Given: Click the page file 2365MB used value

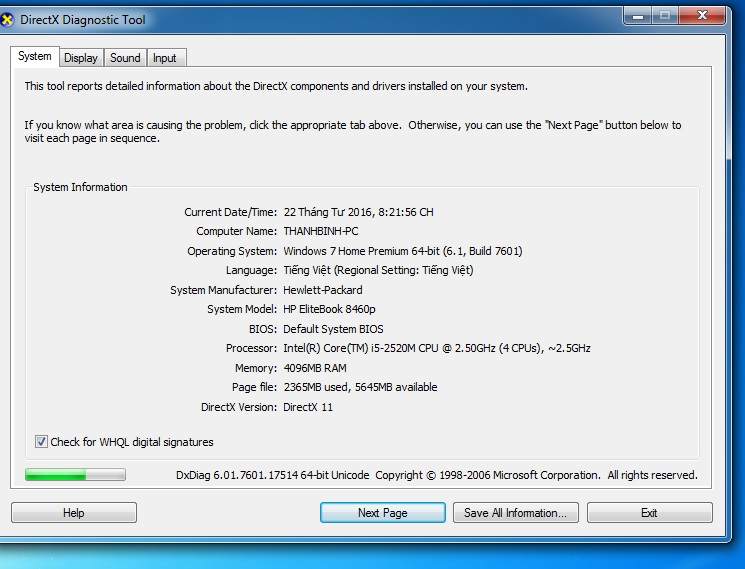Looking at the screenshot, I should (x=360, y=387).
